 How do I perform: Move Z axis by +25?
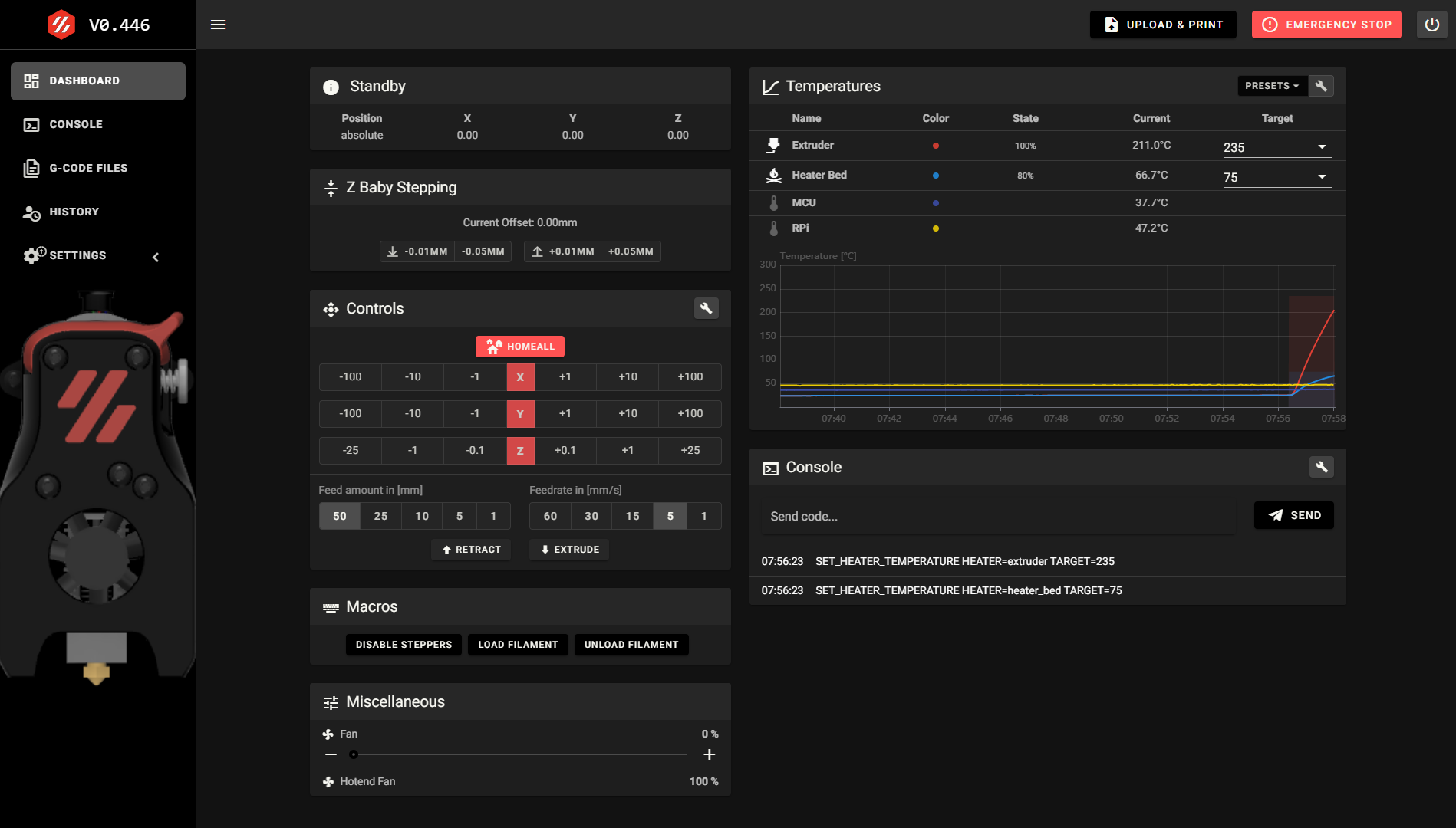(690, 450)
